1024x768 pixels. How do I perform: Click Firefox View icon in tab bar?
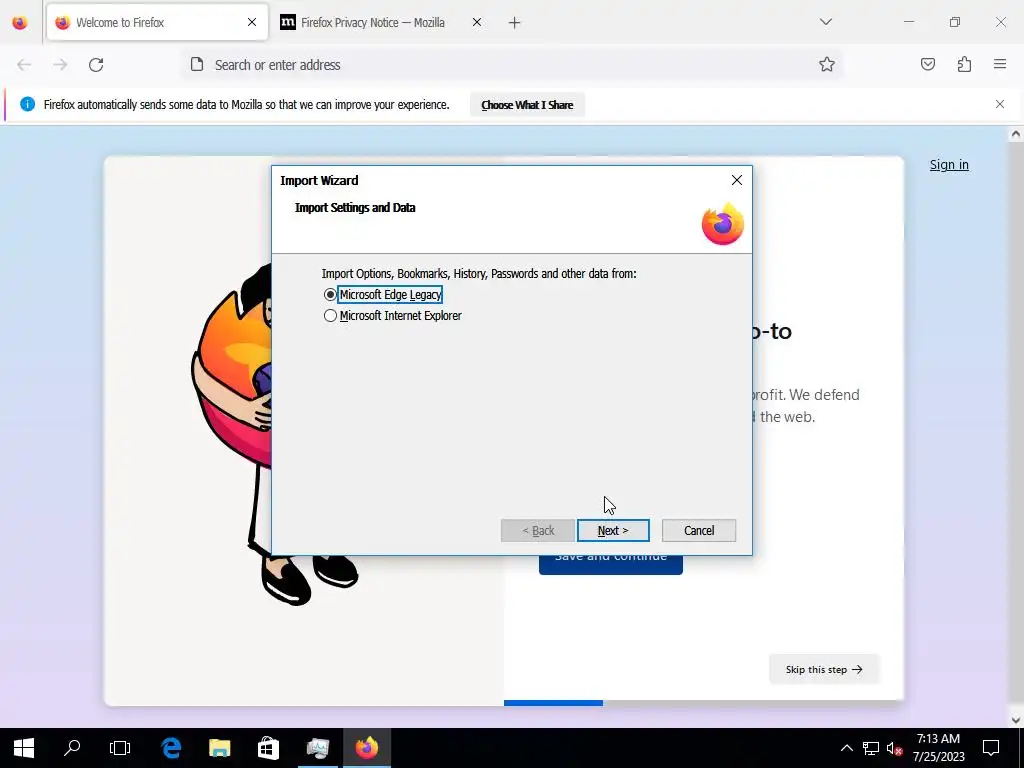pyautogui.click(x=20, y=23)
